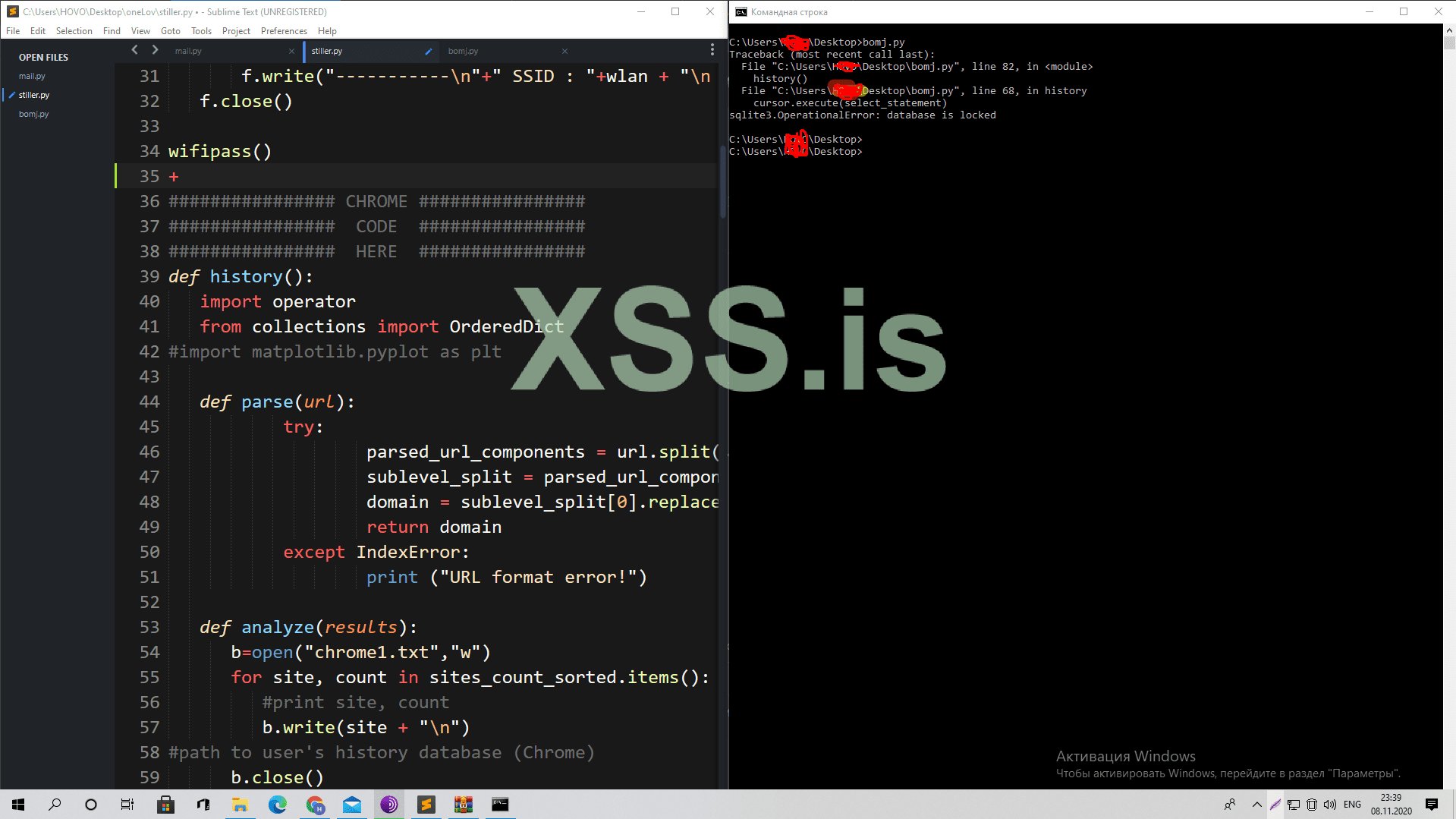Viewport: 1456px width, 819px height.
Task: Focus Sublime Text via its taskbar icon
Action: (426, 805)
